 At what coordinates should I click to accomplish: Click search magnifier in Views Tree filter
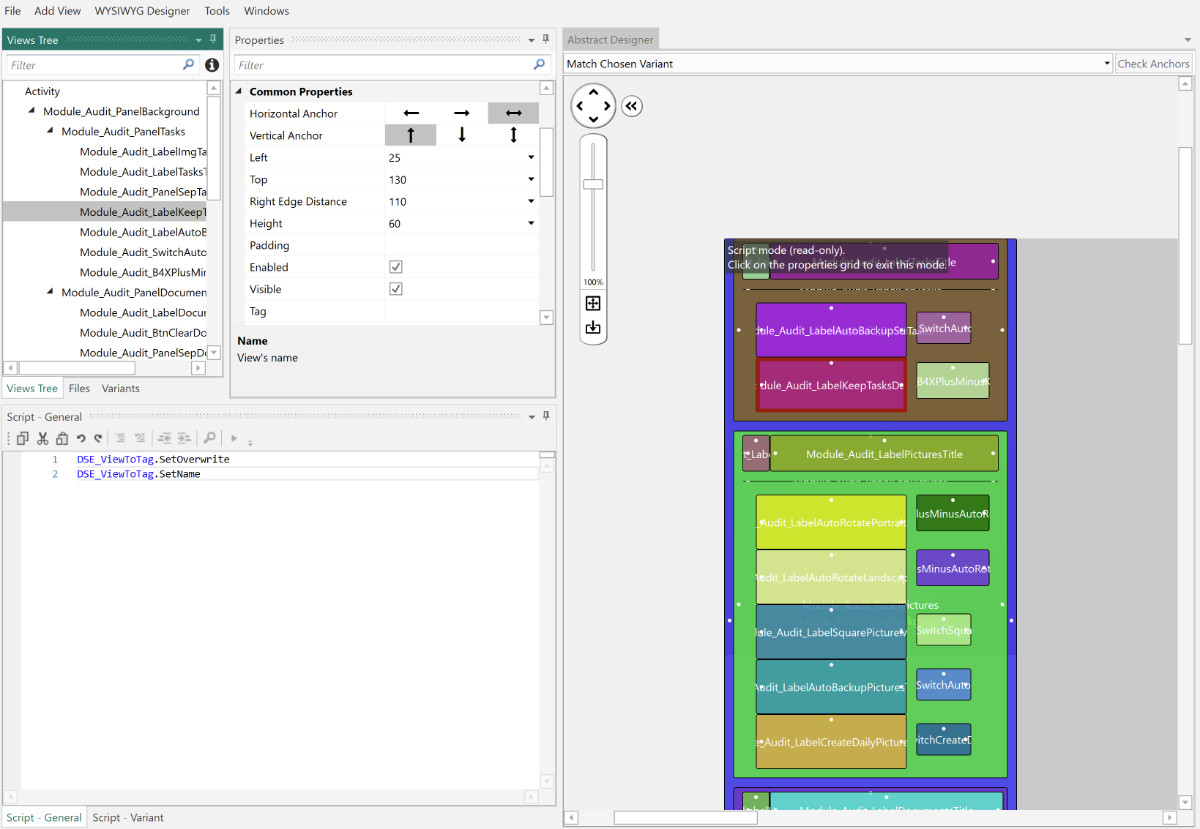[189, 64]
